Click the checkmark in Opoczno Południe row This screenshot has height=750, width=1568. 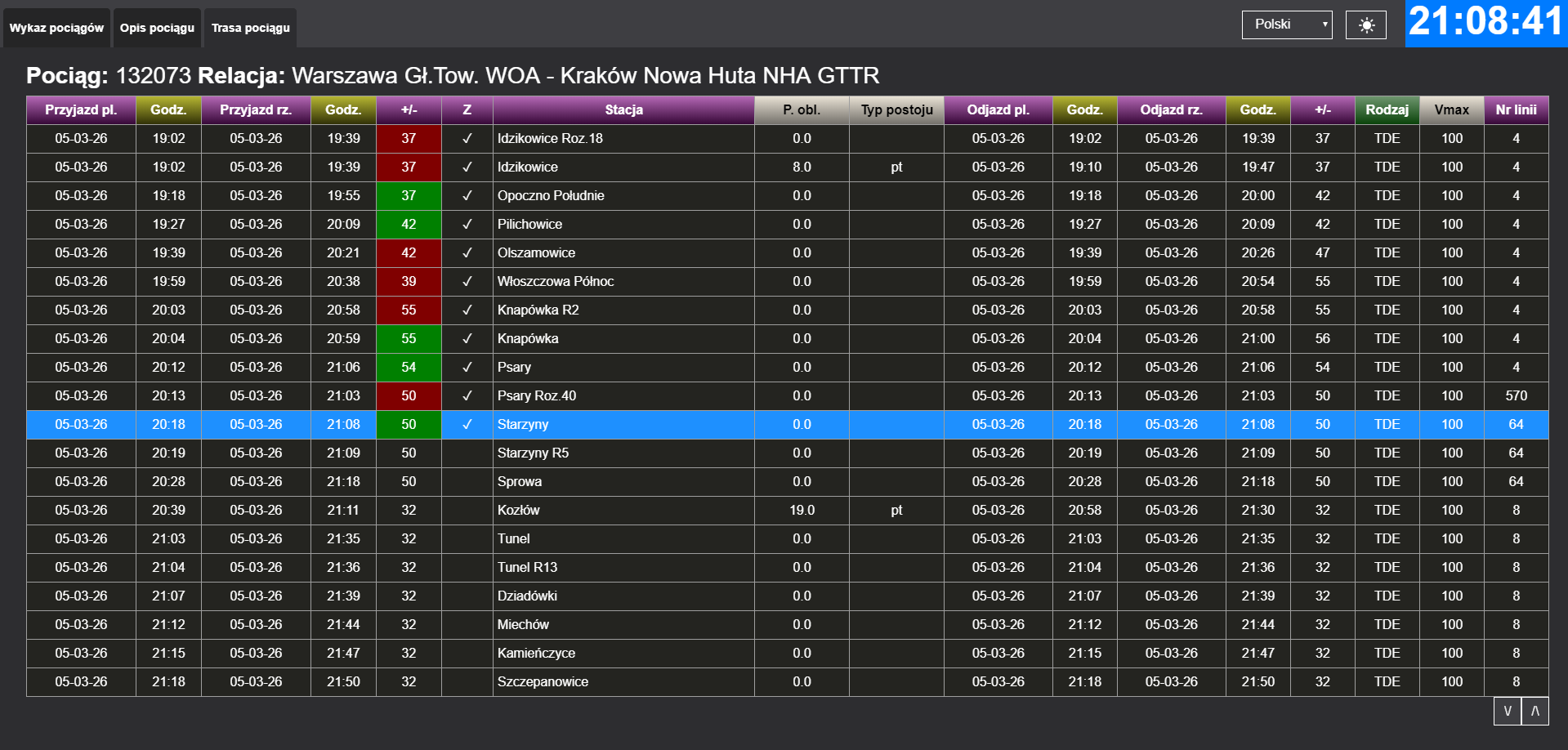(467, 196)
